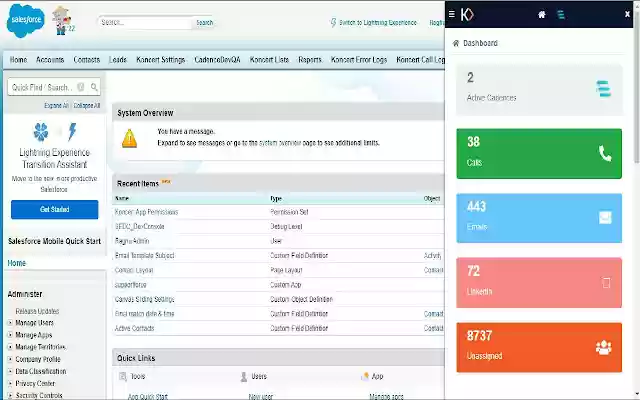Click the Get Started button
640x400 pixels.
55,209
